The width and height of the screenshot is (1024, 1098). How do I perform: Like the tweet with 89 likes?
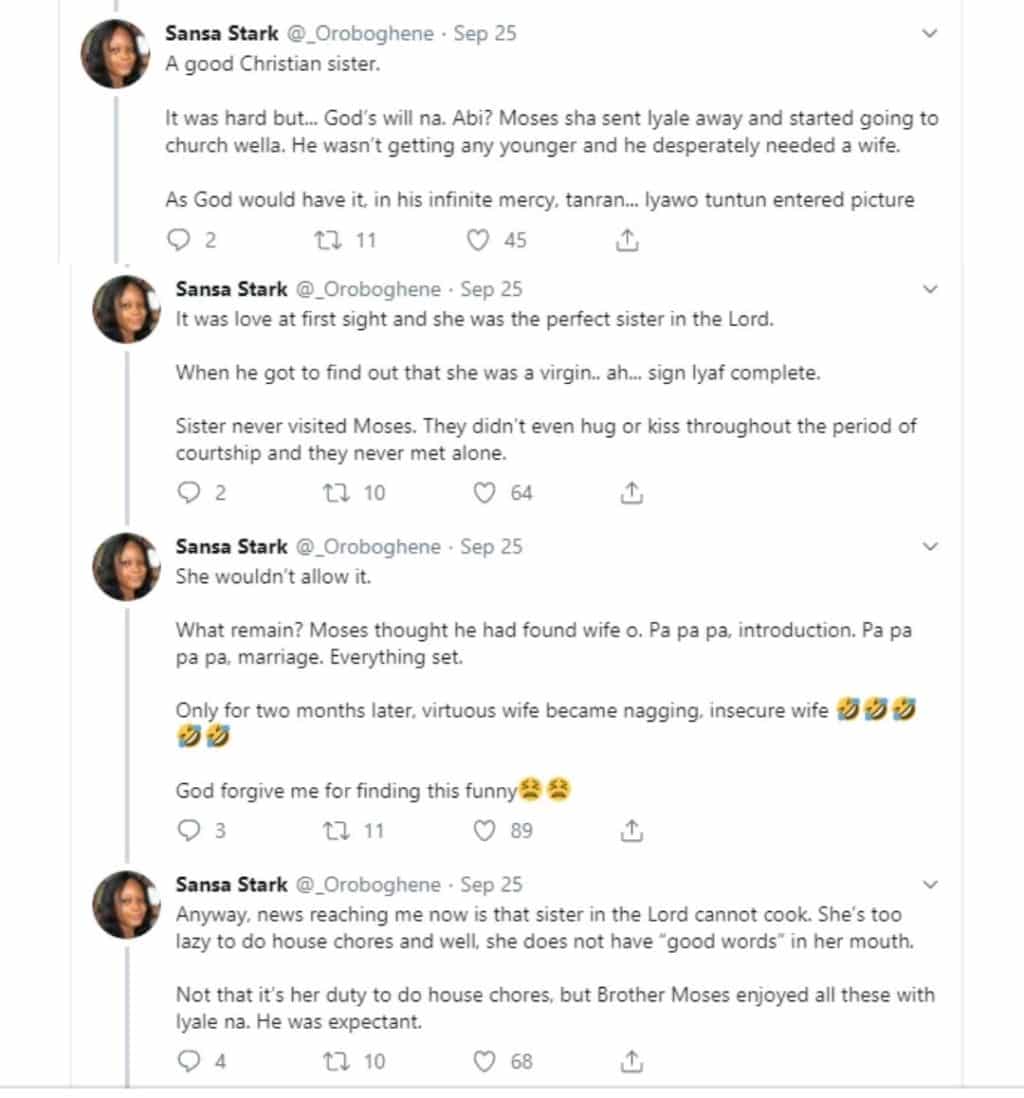point(485,831)
